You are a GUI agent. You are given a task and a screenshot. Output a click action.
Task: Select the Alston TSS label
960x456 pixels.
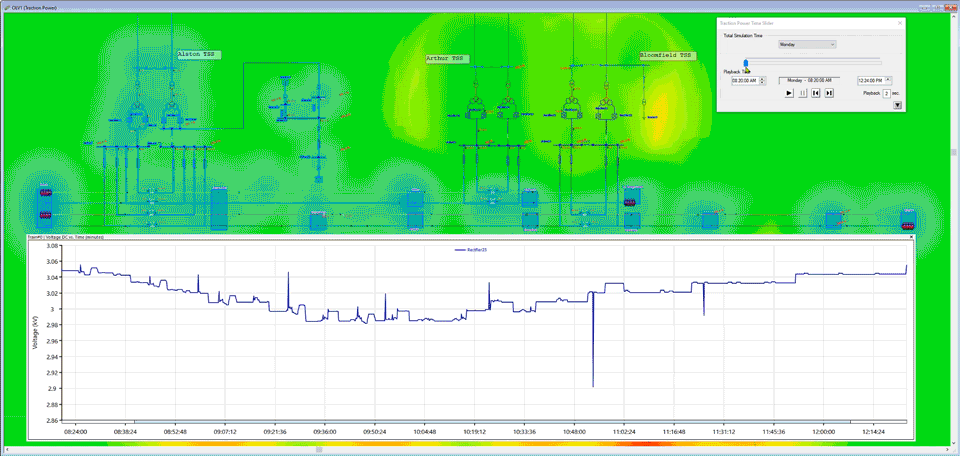[196, 54]
